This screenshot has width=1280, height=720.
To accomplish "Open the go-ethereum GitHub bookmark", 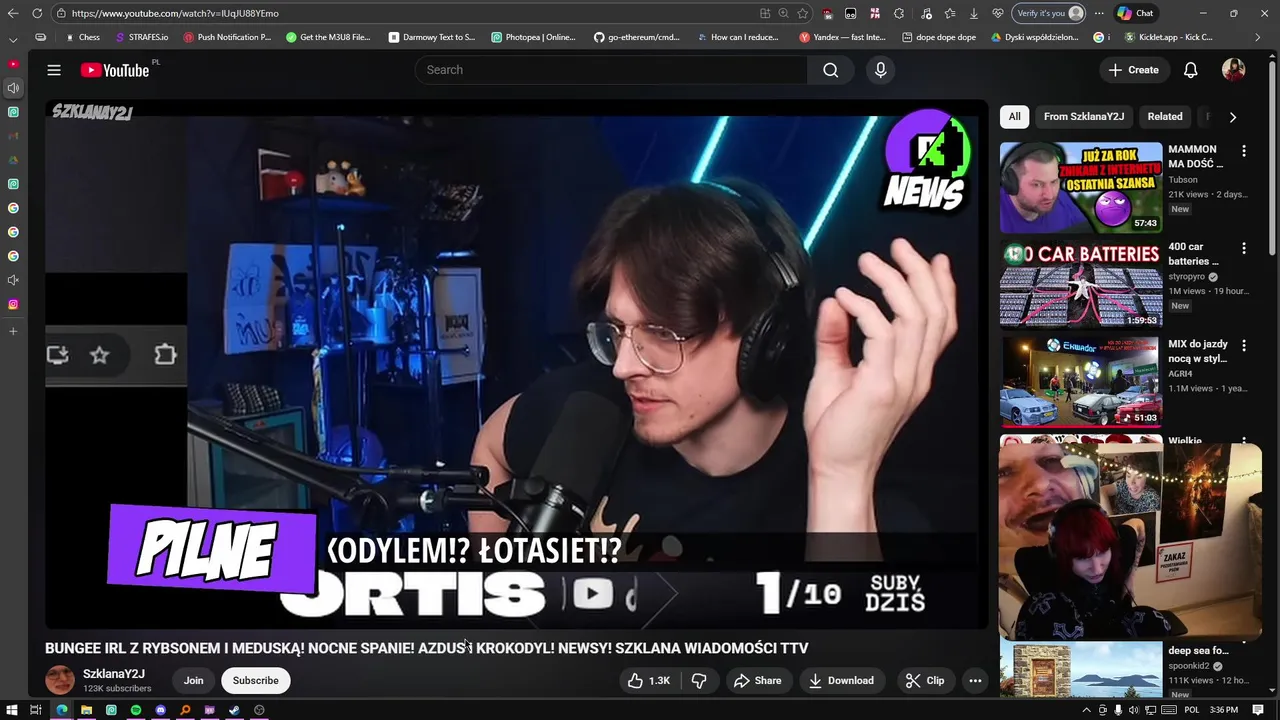I will click(x=636, y=37).
